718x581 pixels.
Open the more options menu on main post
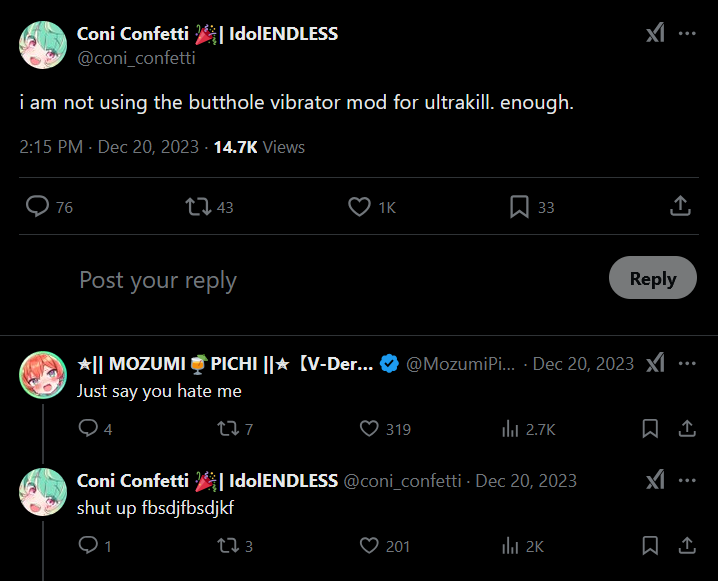tap(687, 34)
